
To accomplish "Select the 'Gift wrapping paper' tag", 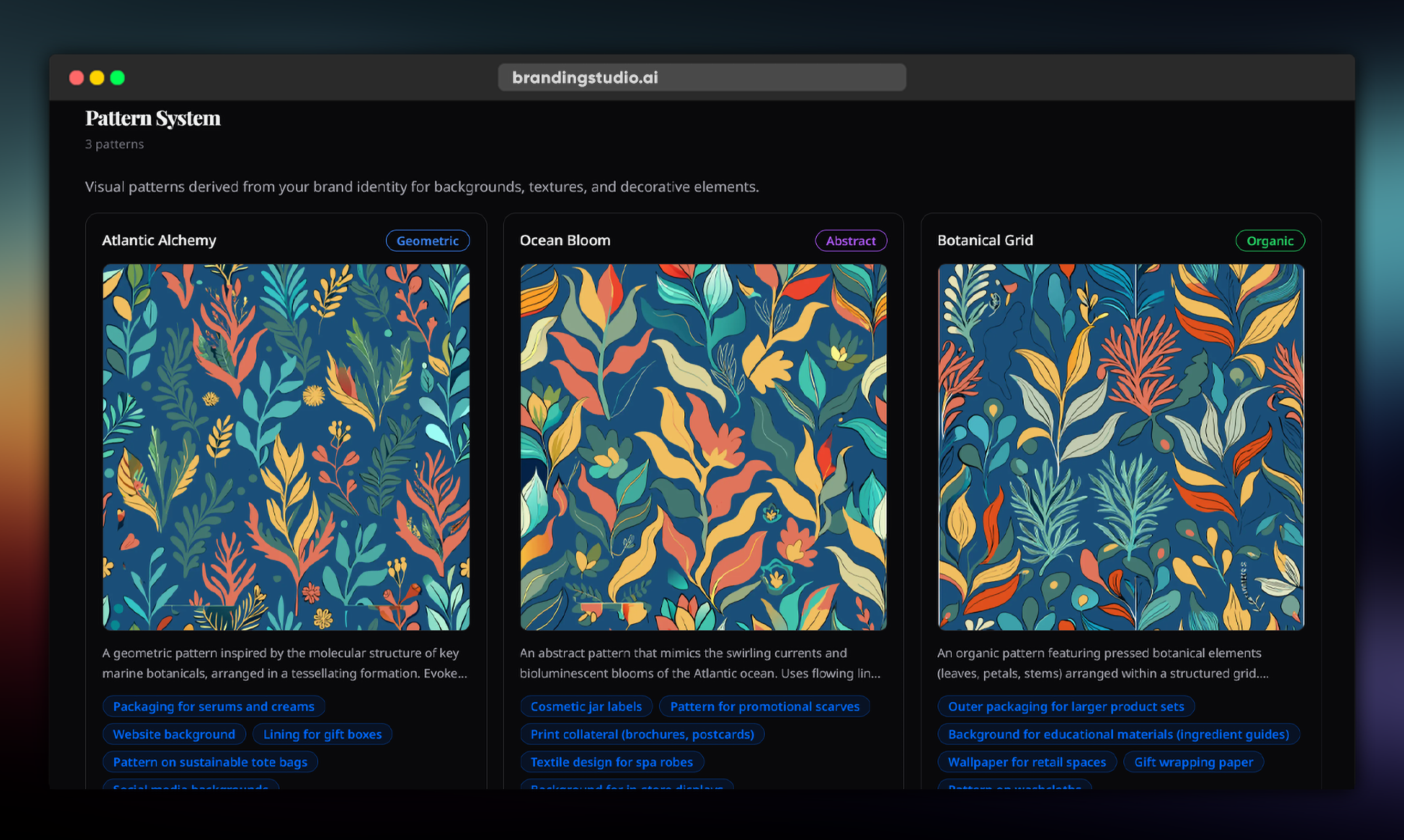I will point(1194,762).
